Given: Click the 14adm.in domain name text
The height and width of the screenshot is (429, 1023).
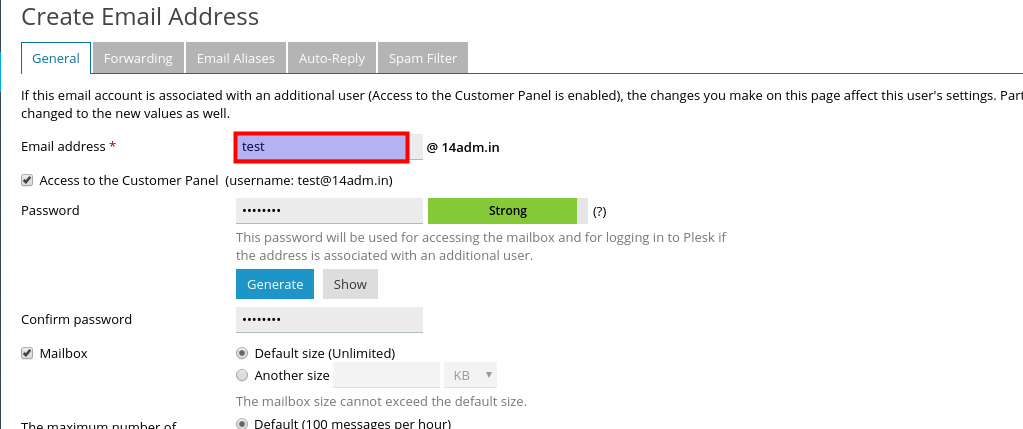Looking at the screenshot, I should coord(470,147).
